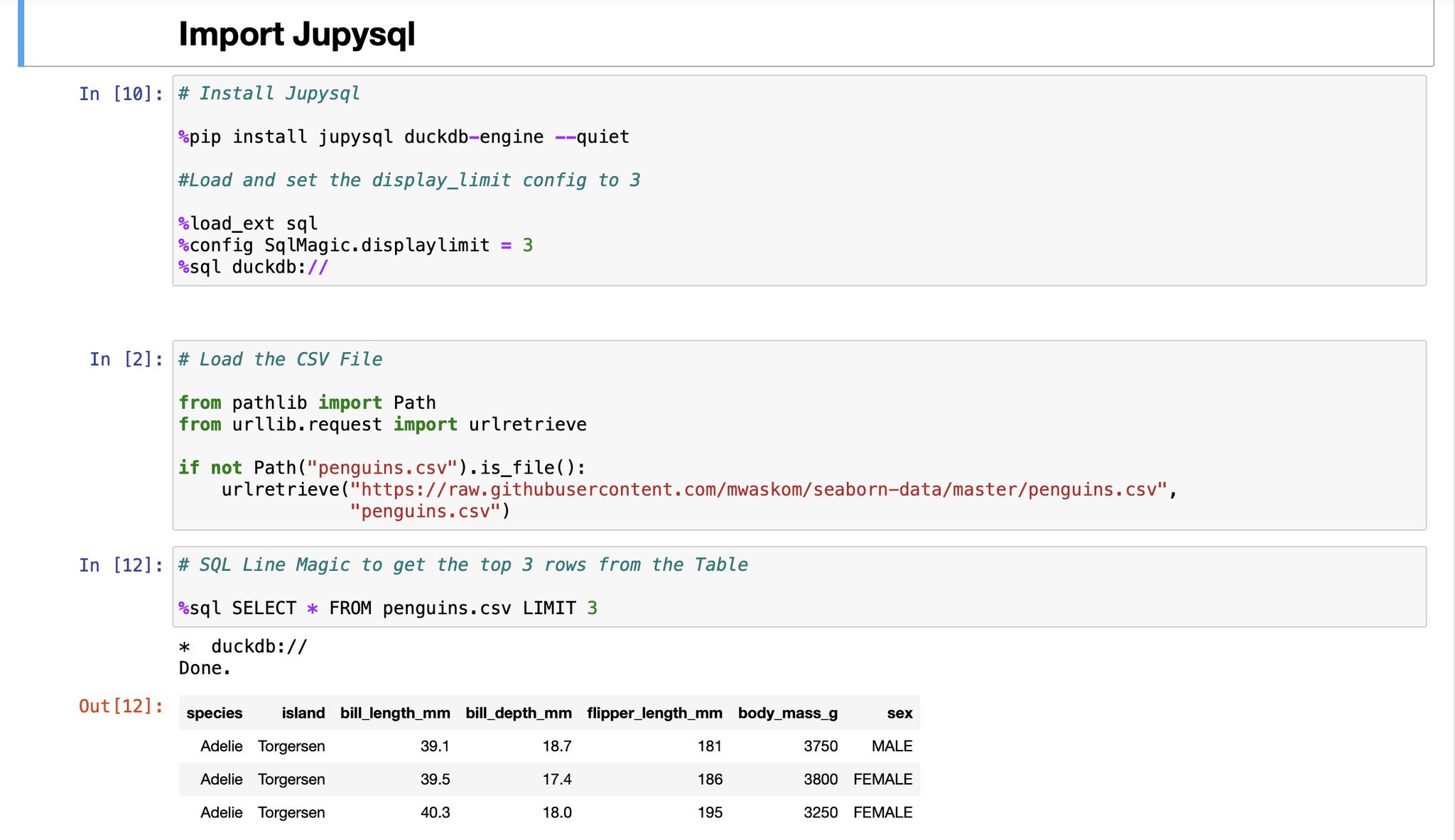Click the SQL Line Magic comment line
This screenshot has height=840, width=1455.
pyautogui.click(x=463, y=565)
